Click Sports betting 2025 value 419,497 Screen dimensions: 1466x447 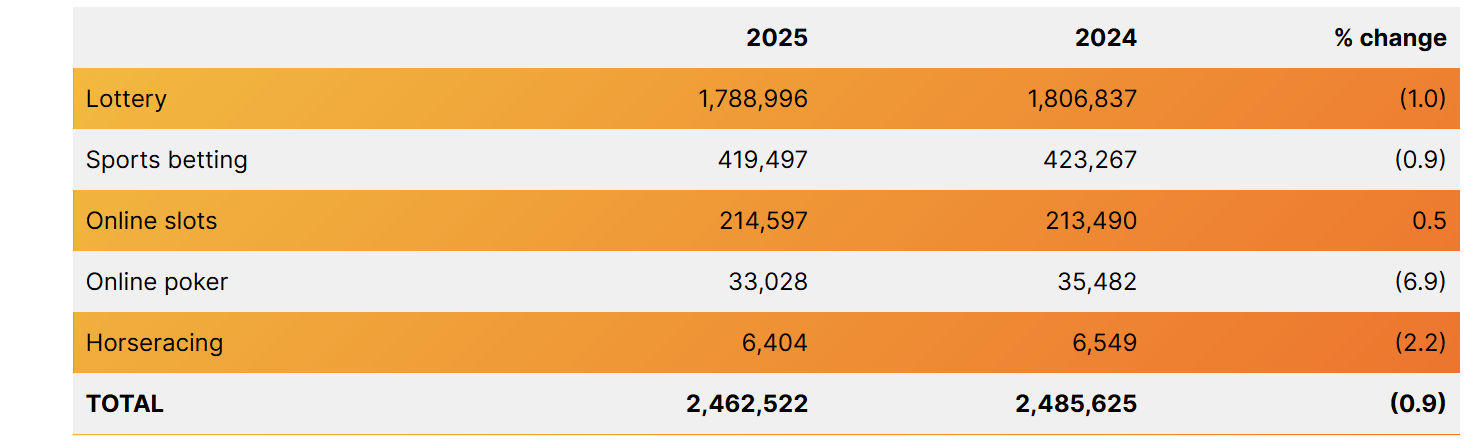(763, 160)
